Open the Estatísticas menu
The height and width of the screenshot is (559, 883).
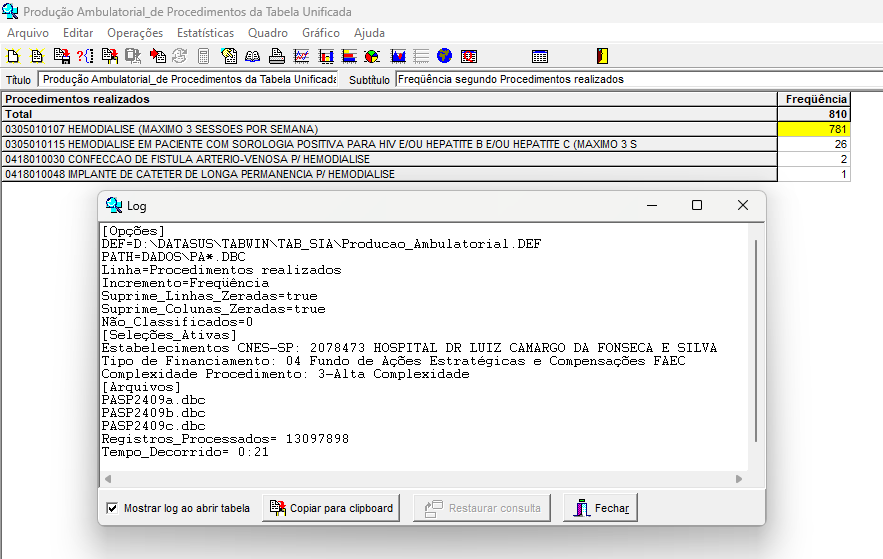(206, 33)
